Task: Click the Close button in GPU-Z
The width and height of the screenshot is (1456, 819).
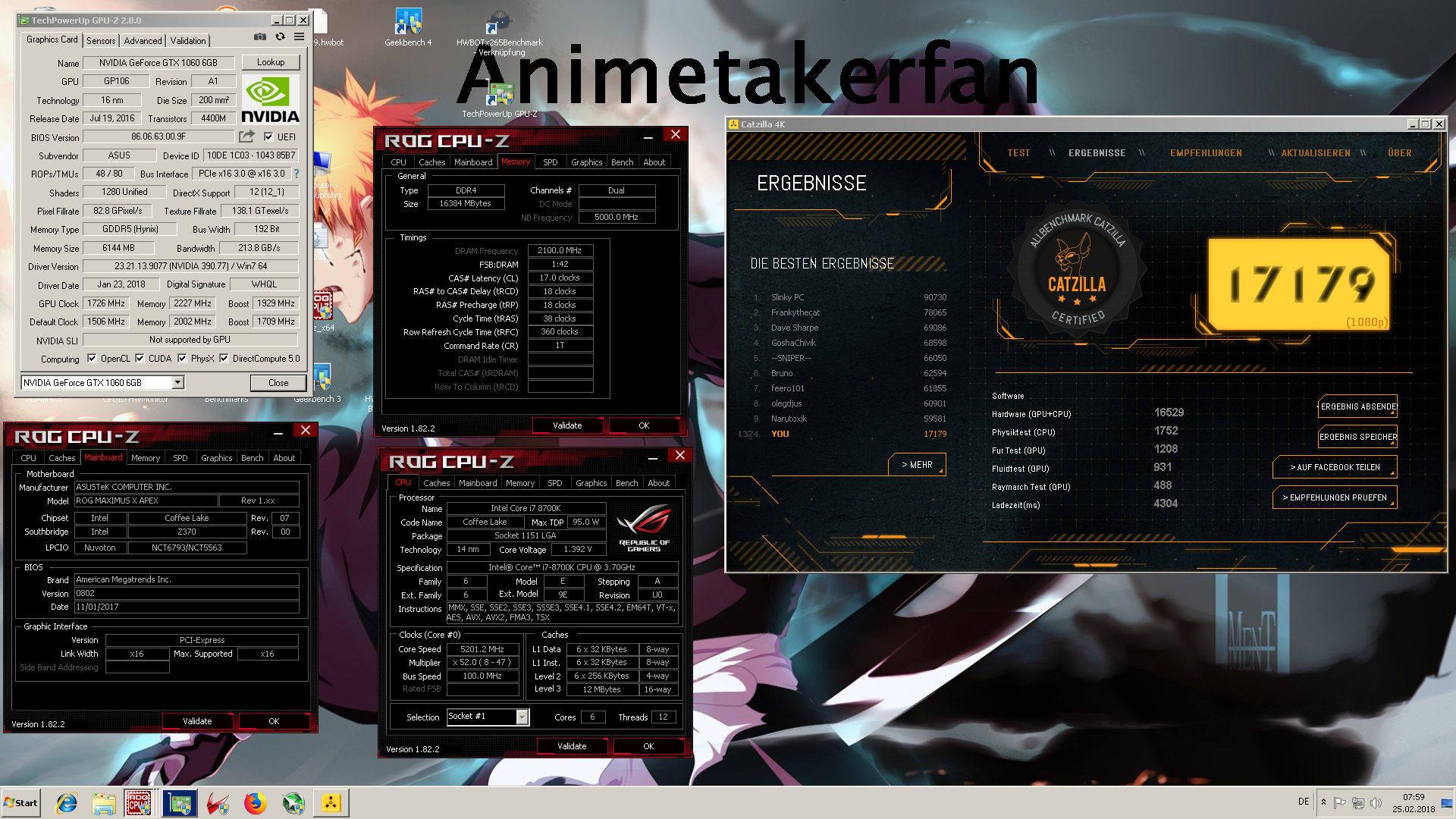Action: pyautogui.click(x=278, y=383)
